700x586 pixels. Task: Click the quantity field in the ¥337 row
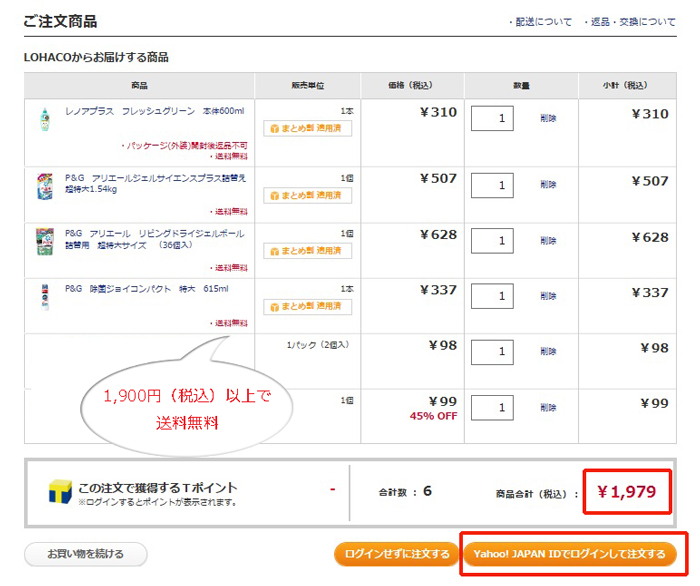click(x=492, y=296)
